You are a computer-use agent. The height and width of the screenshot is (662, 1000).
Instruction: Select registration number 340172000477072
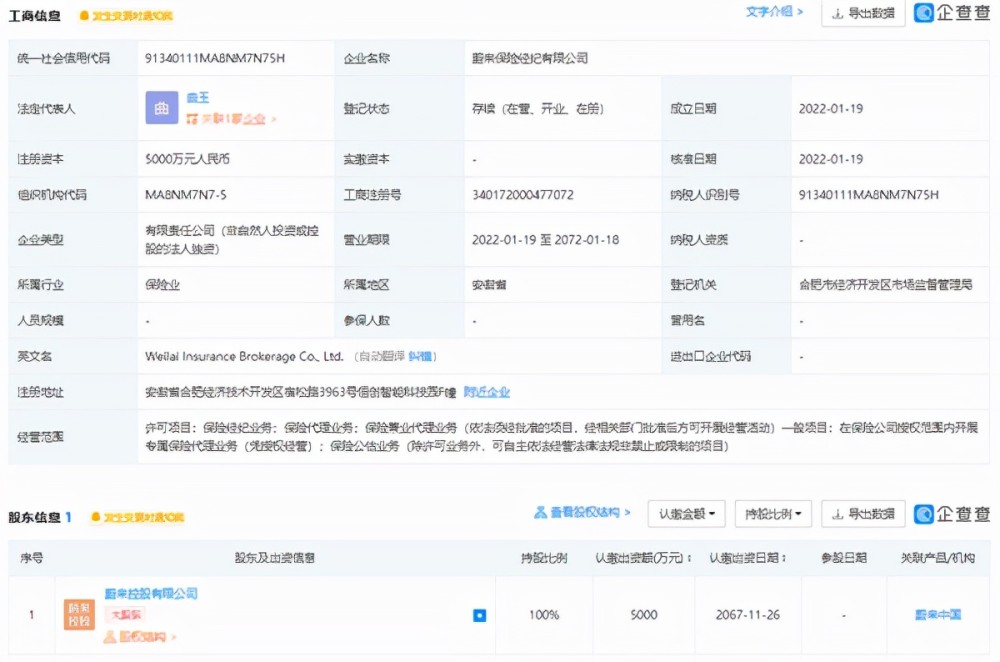pyautogui.click(x=523, y=195)
